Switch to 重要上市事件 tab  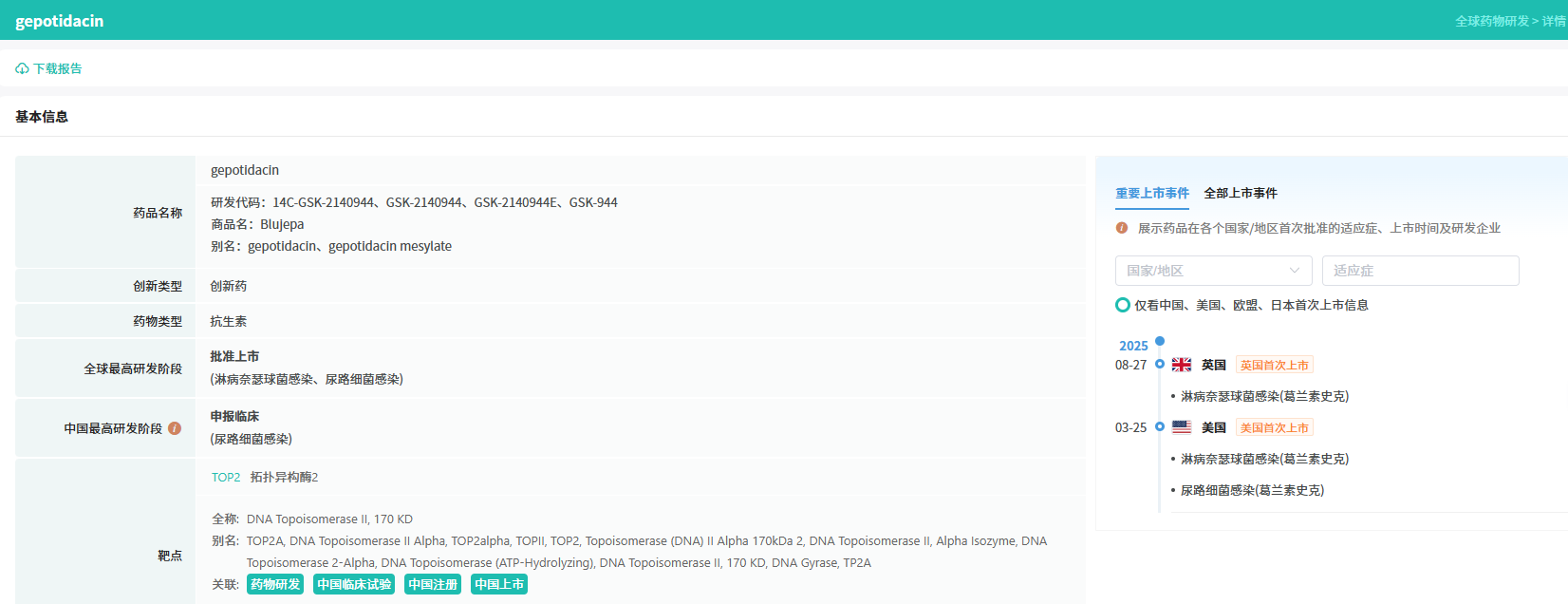1152,193
